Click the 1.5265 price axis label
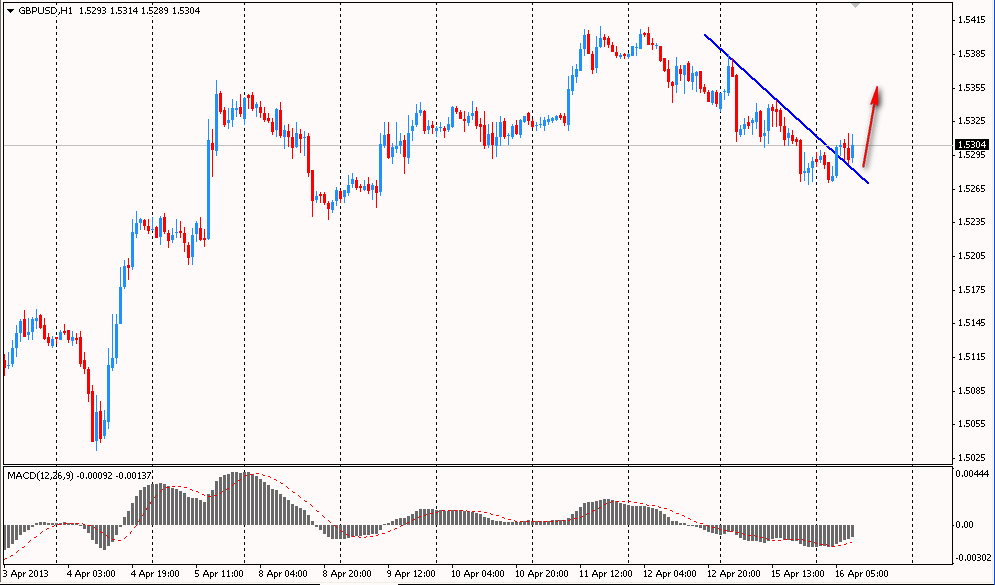The image size is (995, 585). pyautogui.click(x=973, y=188)
